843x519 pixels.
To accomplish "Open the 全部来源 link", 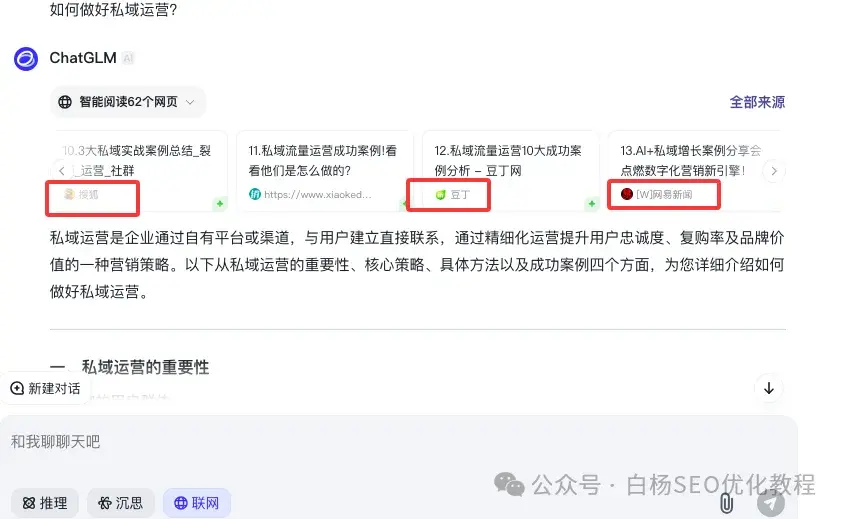I will pos(757,102).
